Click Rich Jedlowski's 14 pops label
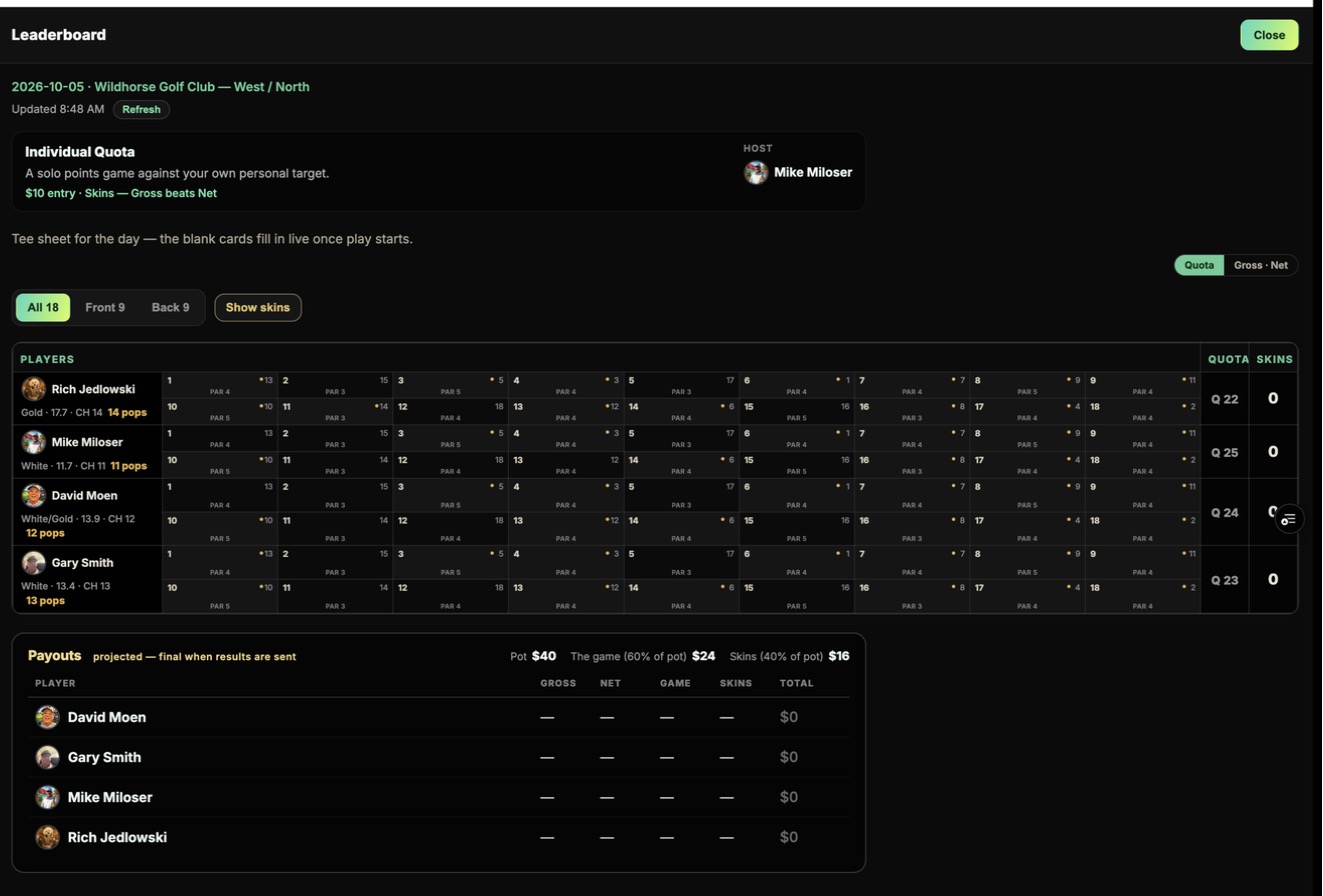 [x=127, y=412]
